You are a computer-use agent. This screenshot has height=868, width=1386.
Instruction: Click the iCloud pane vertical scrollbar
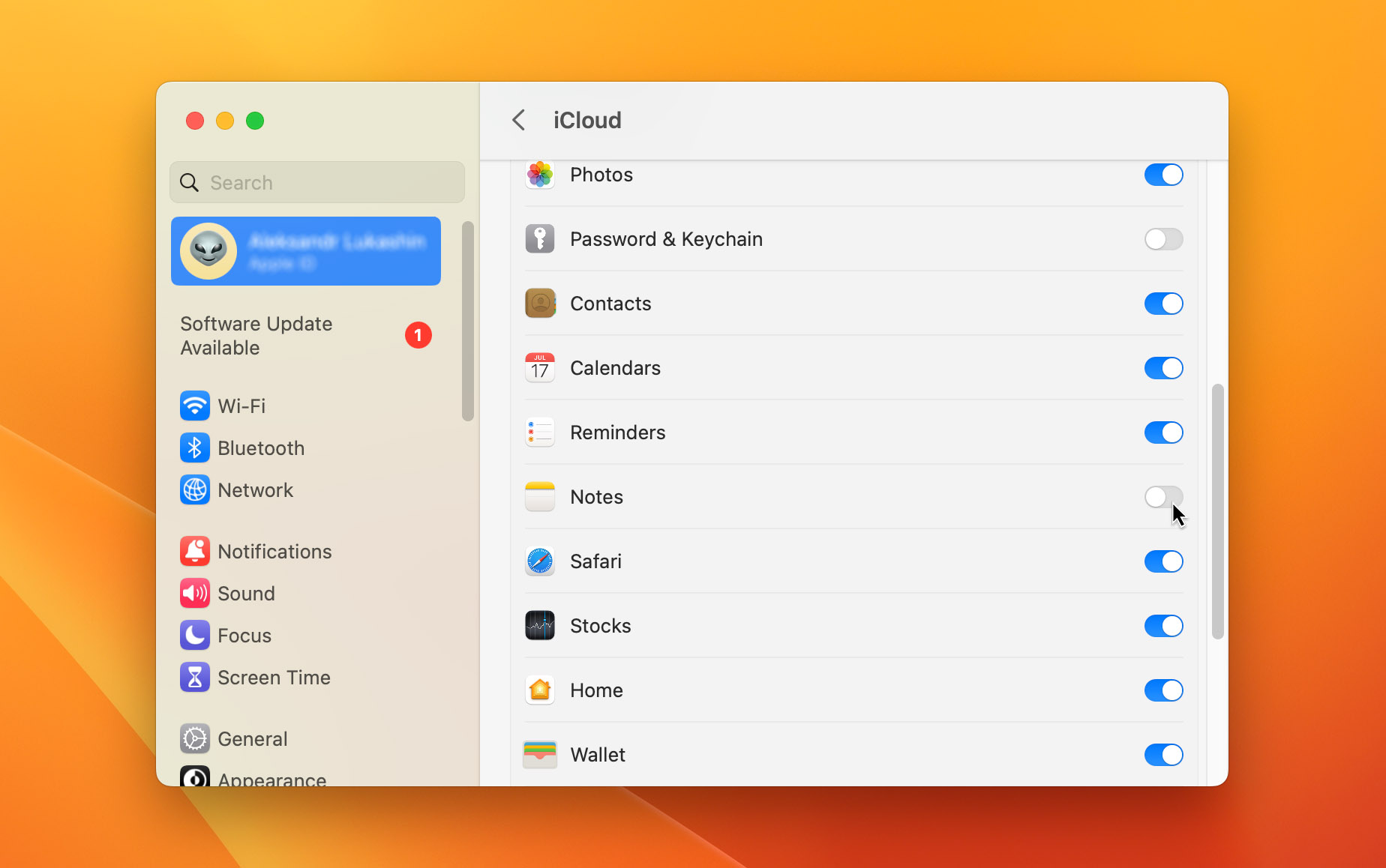1218,511
